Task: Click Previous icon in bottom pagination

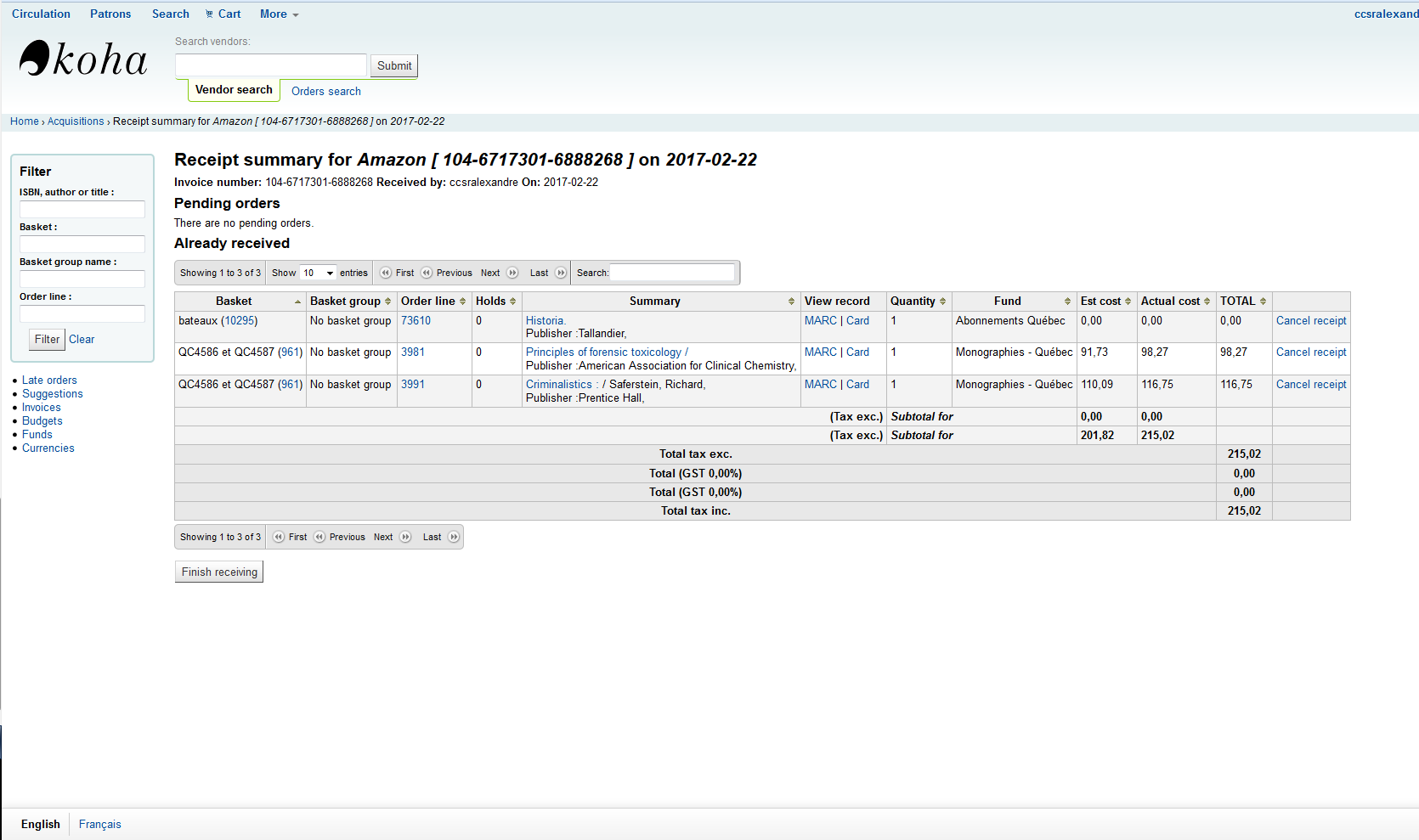Action: pyautogui.click(x=319, y=538)
